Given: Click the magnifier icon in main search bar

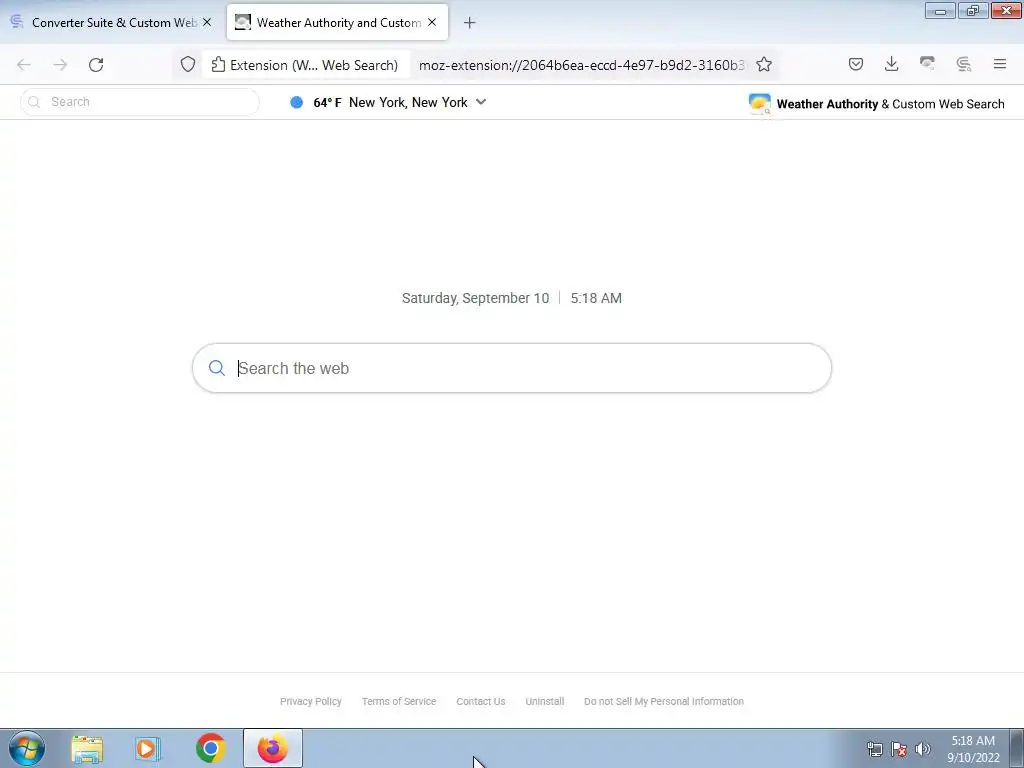Looking at the screenshot, I should 217,368.
